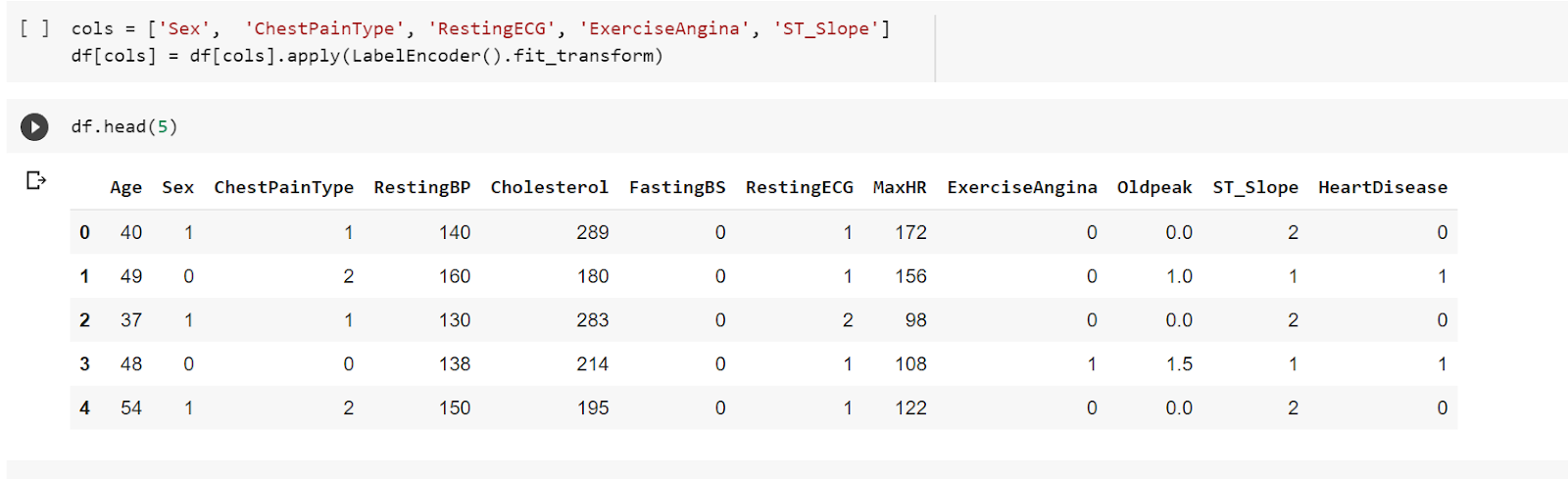The image size is (1568, 479).
Task: Select row index 3 in dataframe
Action: pos(84,364)
